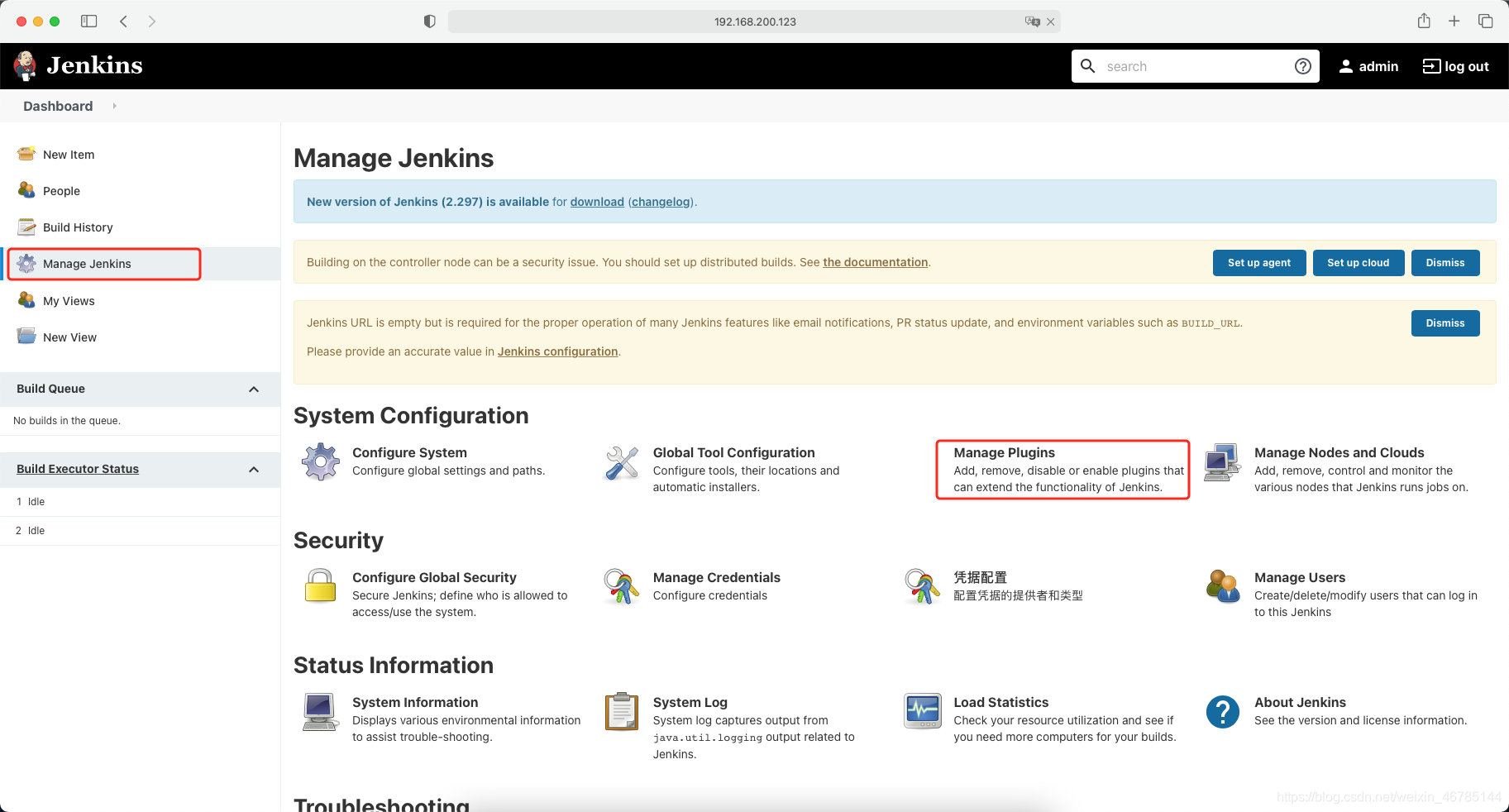Image resolution: width=1509 pixels, height=812 pixels.
Task: Open Global Tool Configuration title link
Action: 733,452
